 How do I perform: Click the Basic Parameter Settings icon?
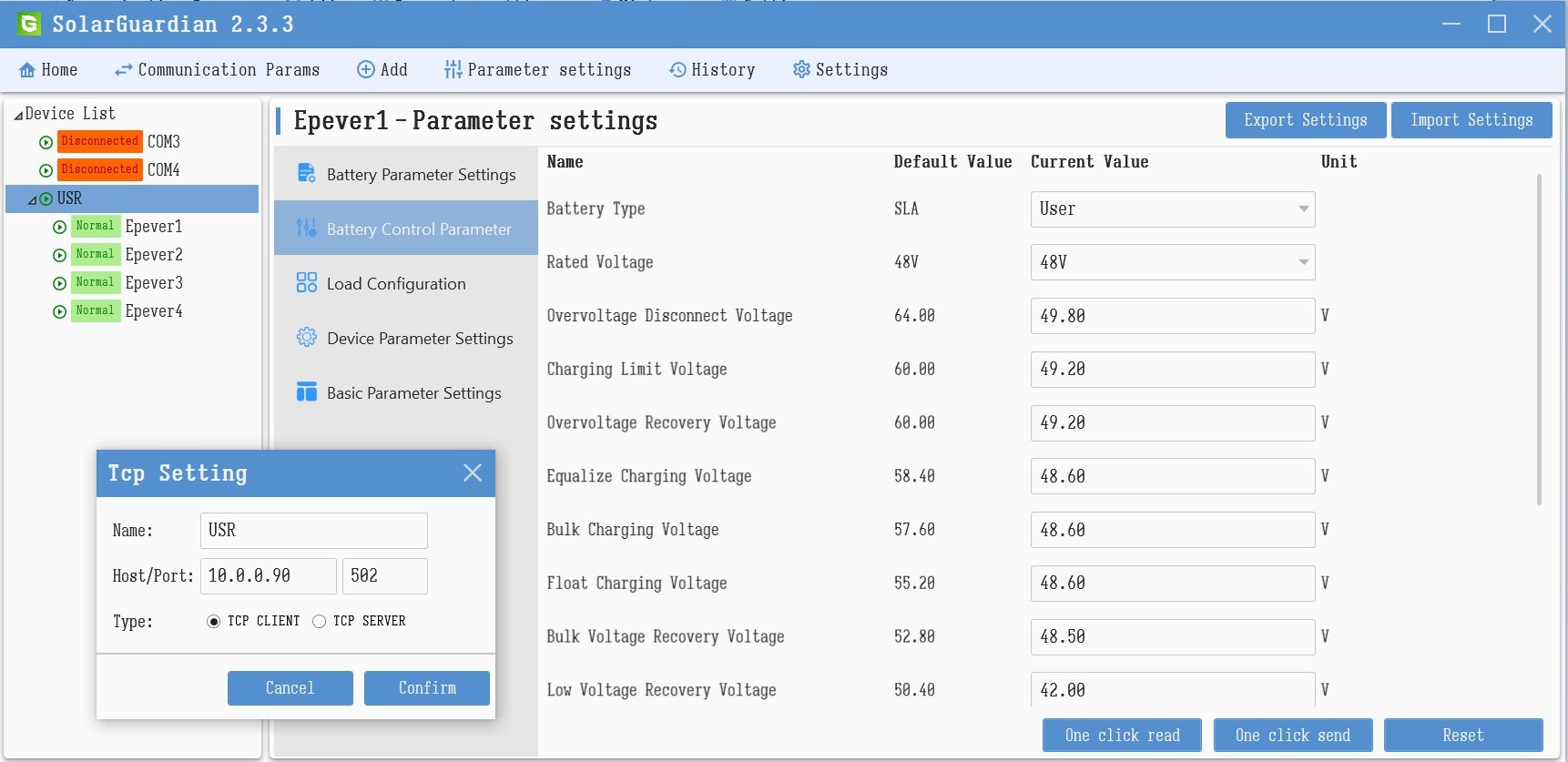click(307, 392)
